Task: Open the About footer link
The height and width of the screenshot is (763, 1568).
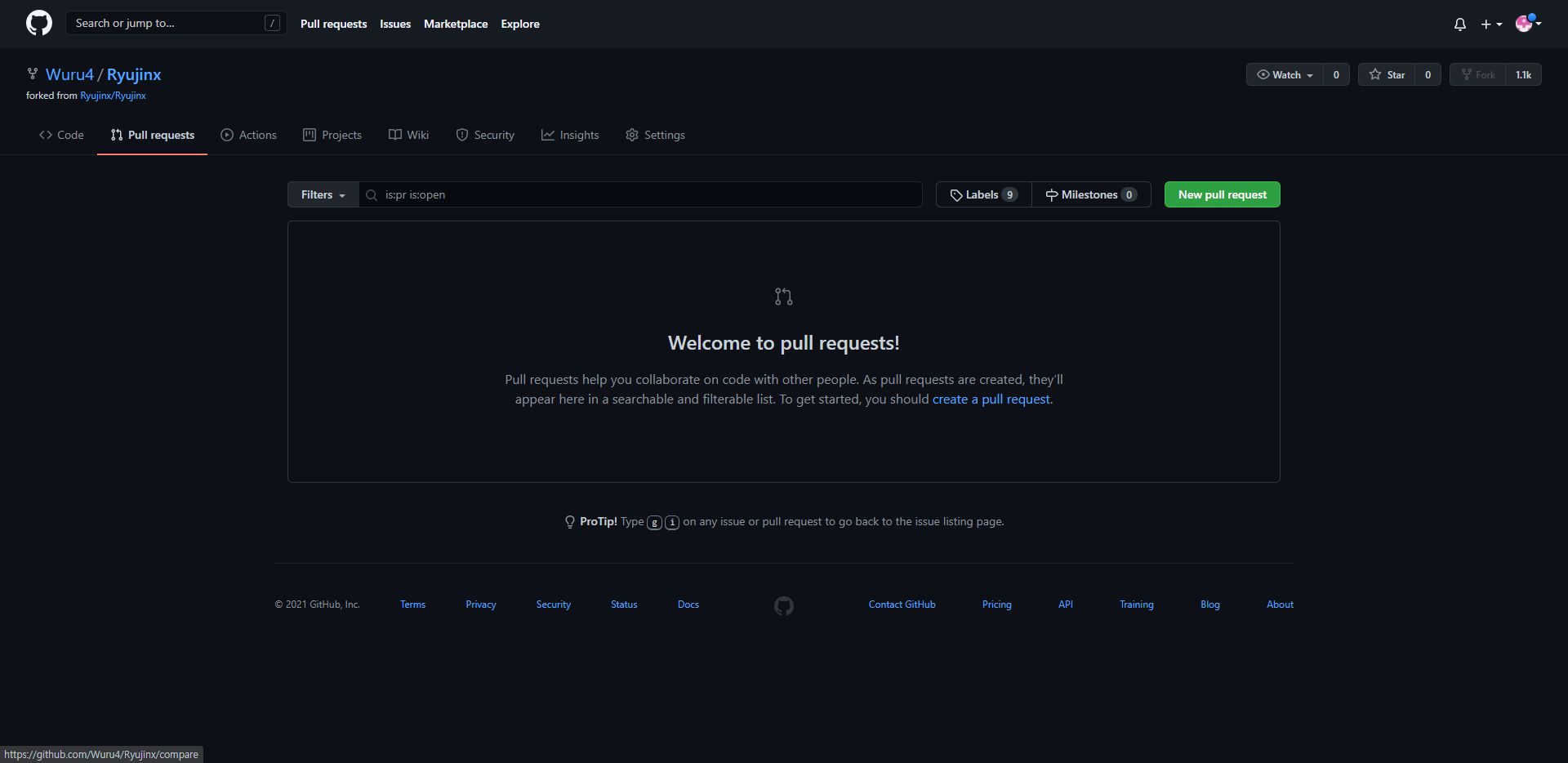Action: pyautogui.click(x=1280, y=605)
